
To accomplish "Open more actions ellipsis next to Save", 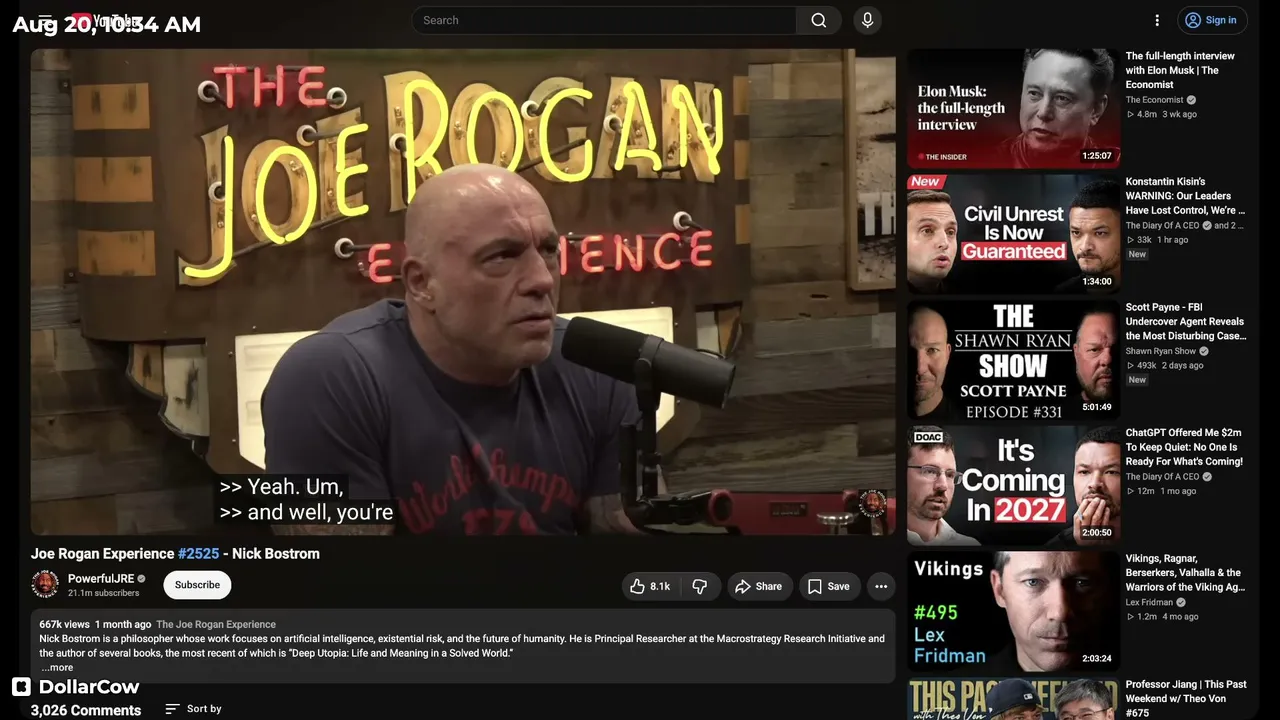I will tap(881, 587).
